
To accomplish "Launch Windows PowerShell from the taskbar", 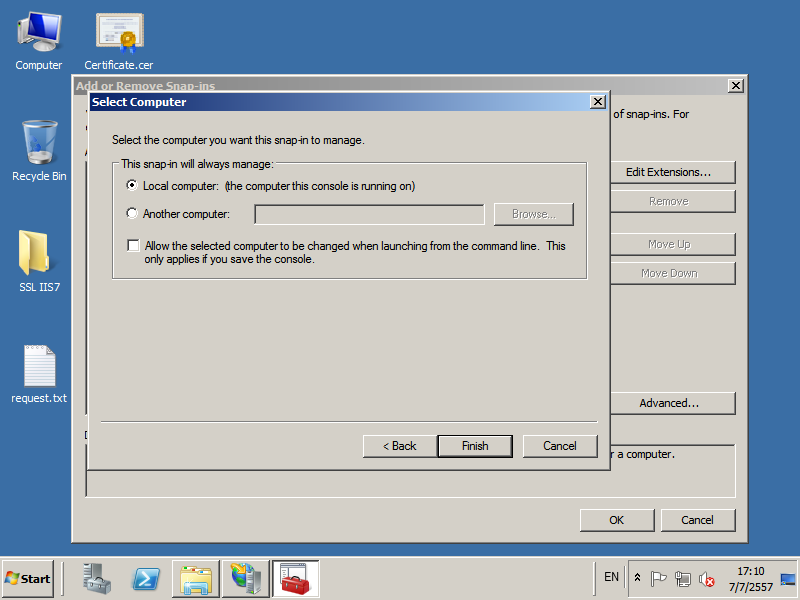I will click(146, 579).
